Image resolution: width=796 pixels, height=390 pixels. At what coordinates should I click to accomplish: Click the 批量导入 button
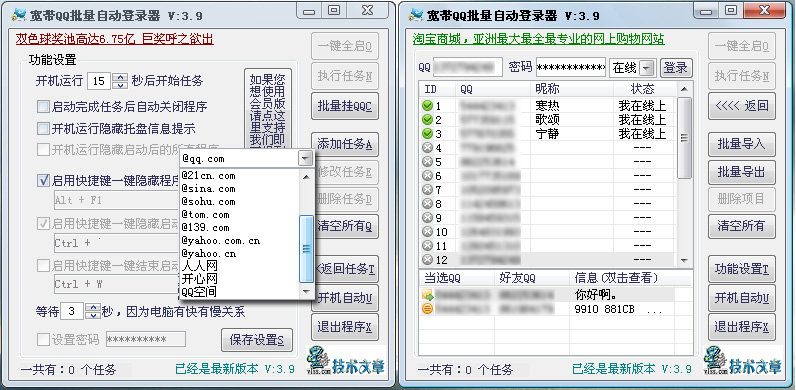pyautogui.click(x=742, y=144)
